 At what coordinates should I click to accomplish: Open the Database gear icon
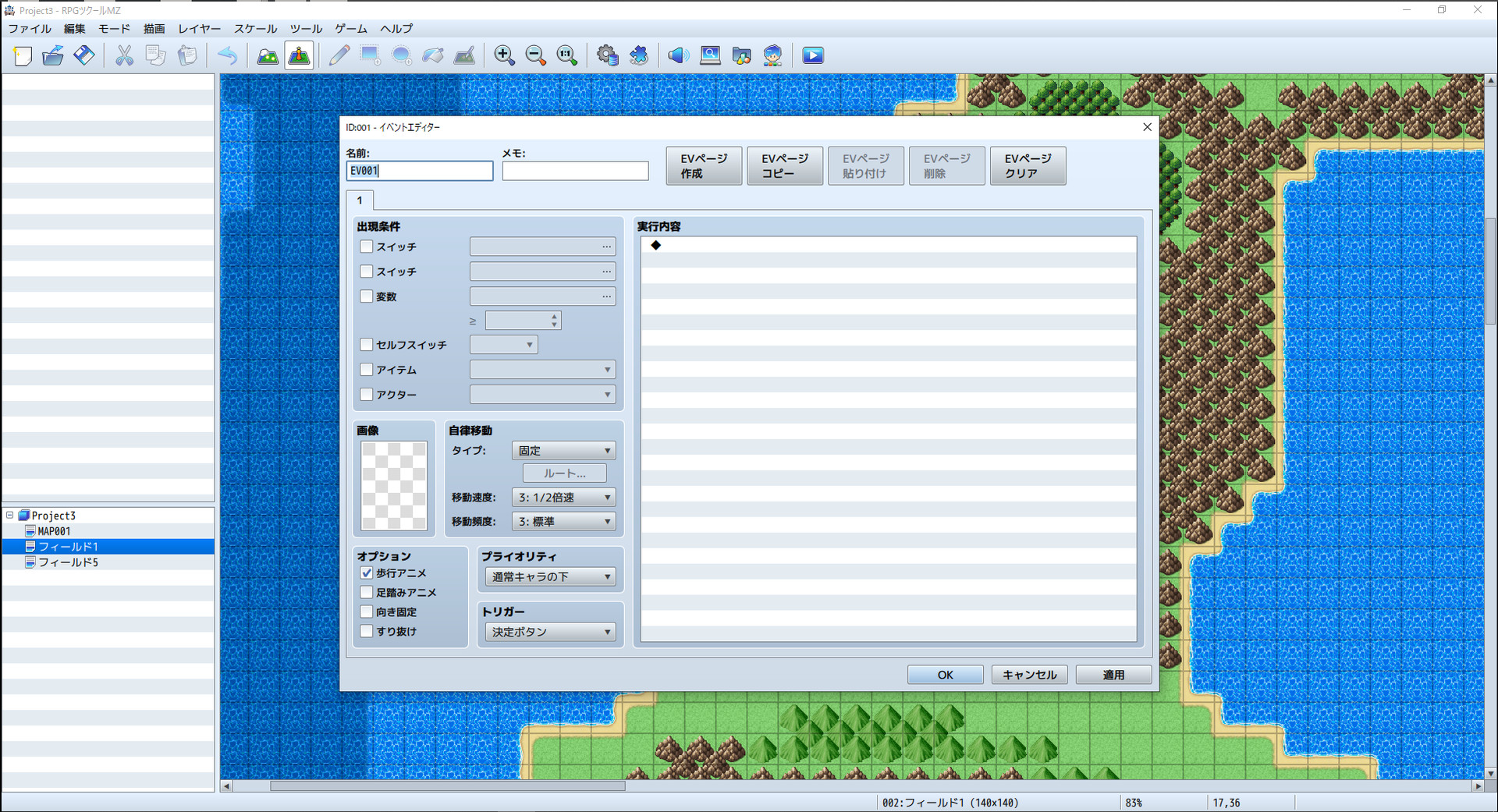tap(607, 55)
